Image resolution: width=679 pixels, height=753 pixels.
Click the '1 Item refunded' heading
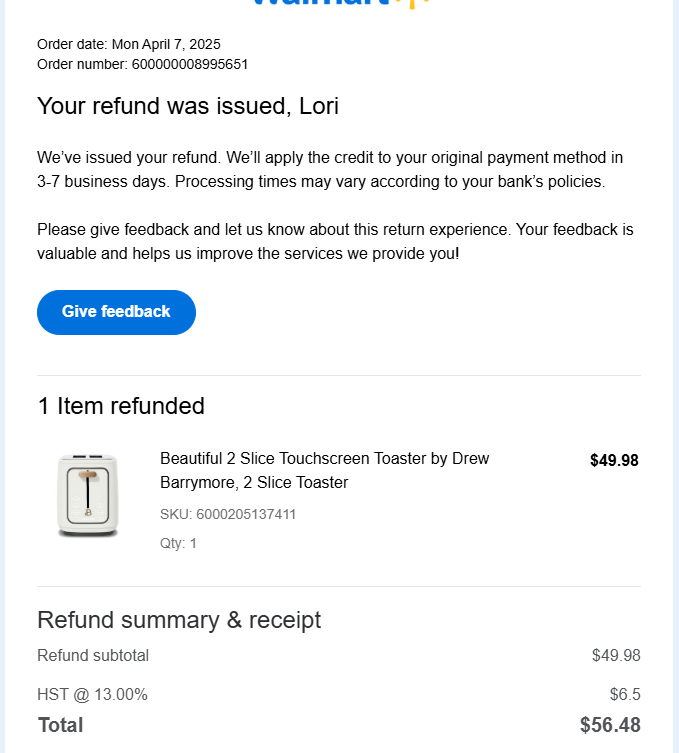tap(121, 405)
